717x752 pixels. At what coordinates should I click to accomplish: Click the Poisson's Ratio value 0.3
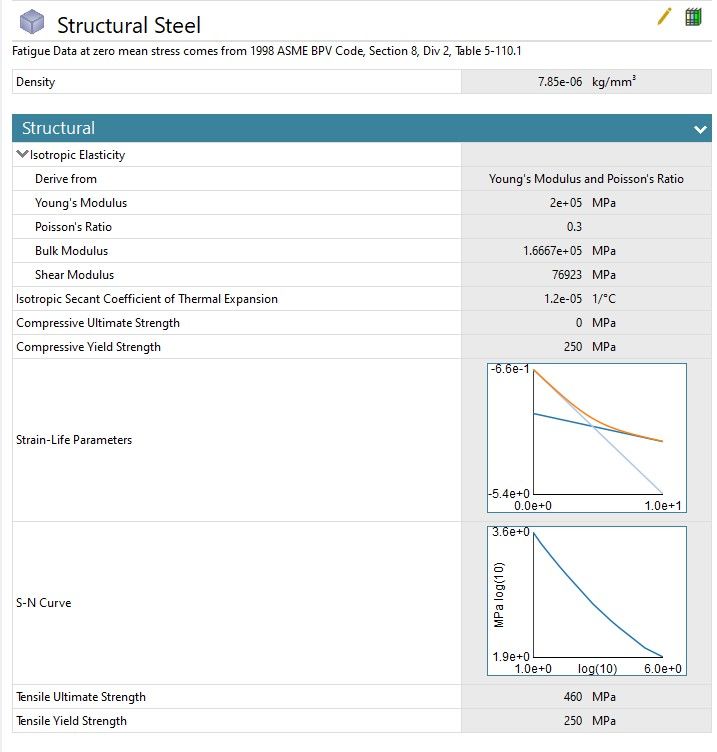[x=574, y=227]
